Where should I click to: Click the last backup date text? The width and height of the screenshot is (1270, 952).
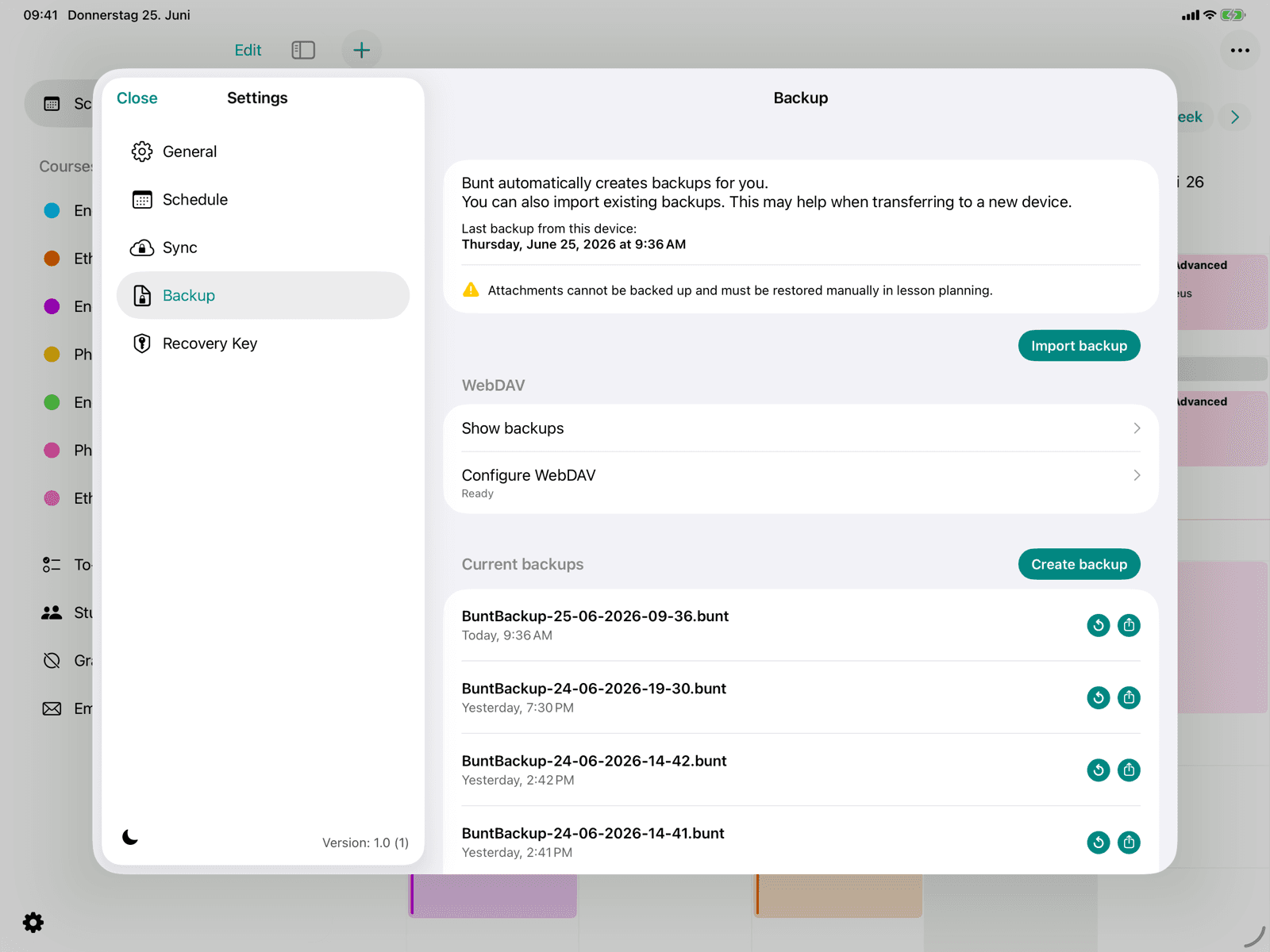(x=574, y=244)
